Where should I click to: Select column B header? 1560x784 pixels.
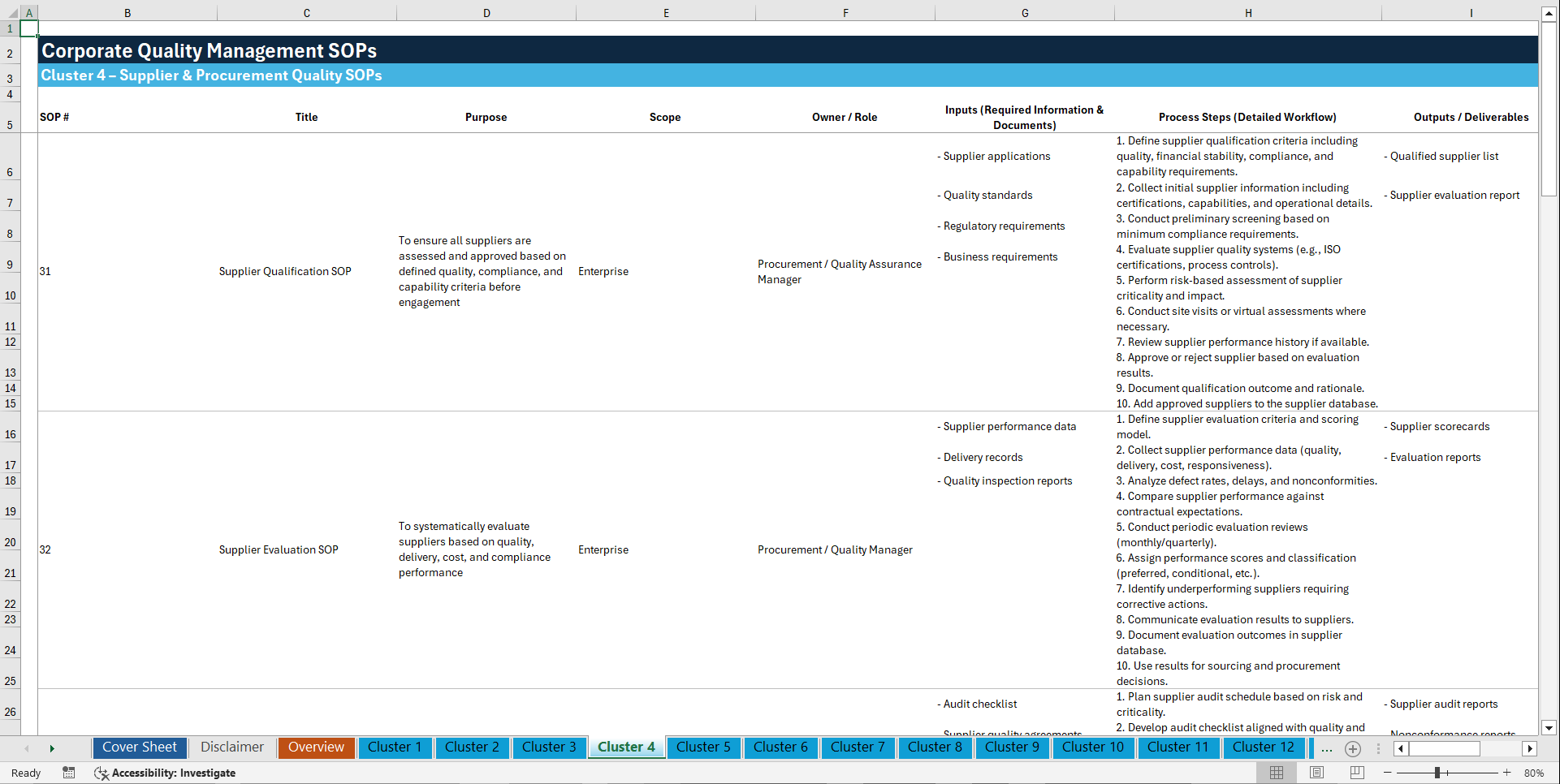pos(127,13)
